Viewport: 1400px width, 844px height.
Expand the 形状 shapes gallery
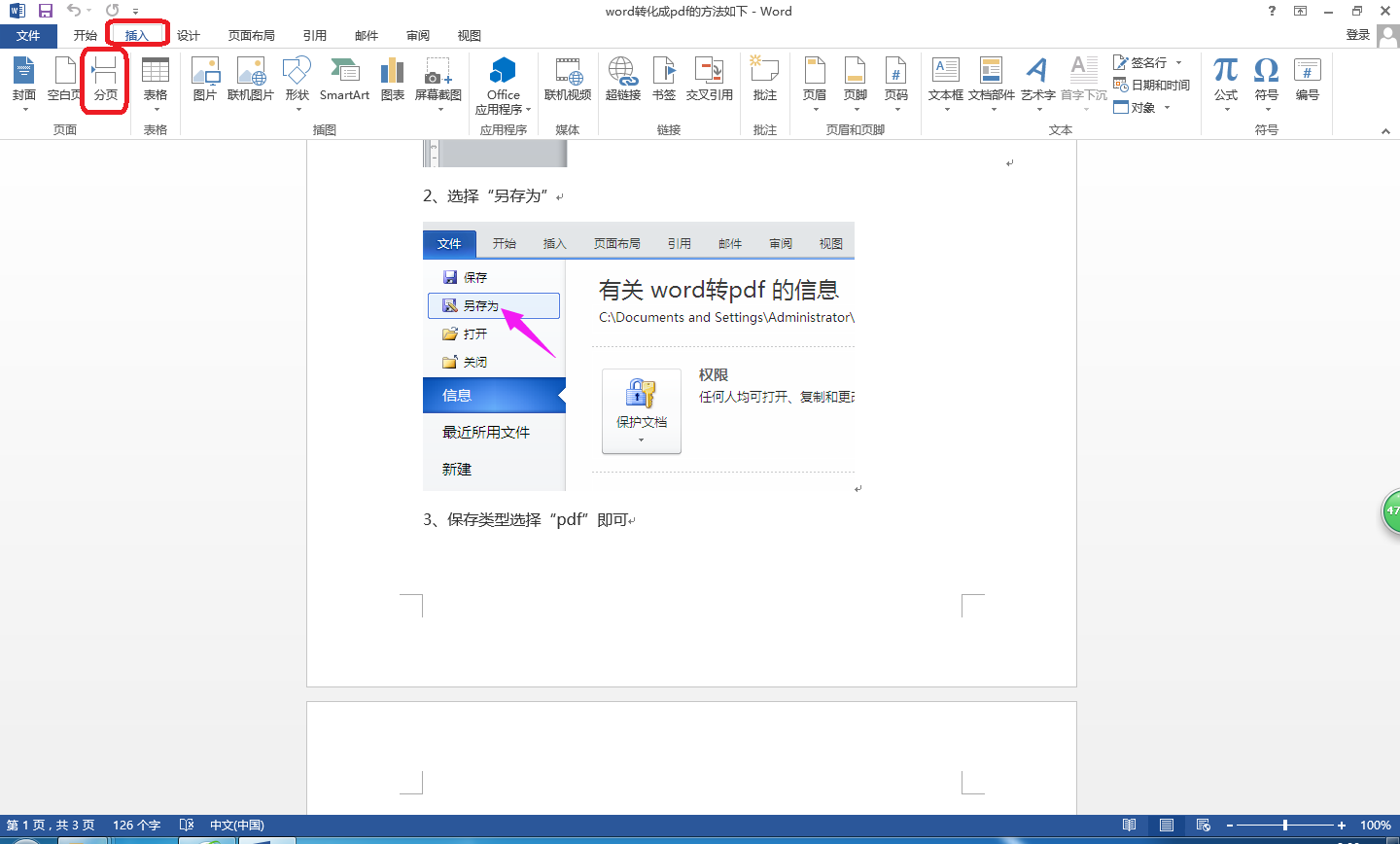(297, 84)
